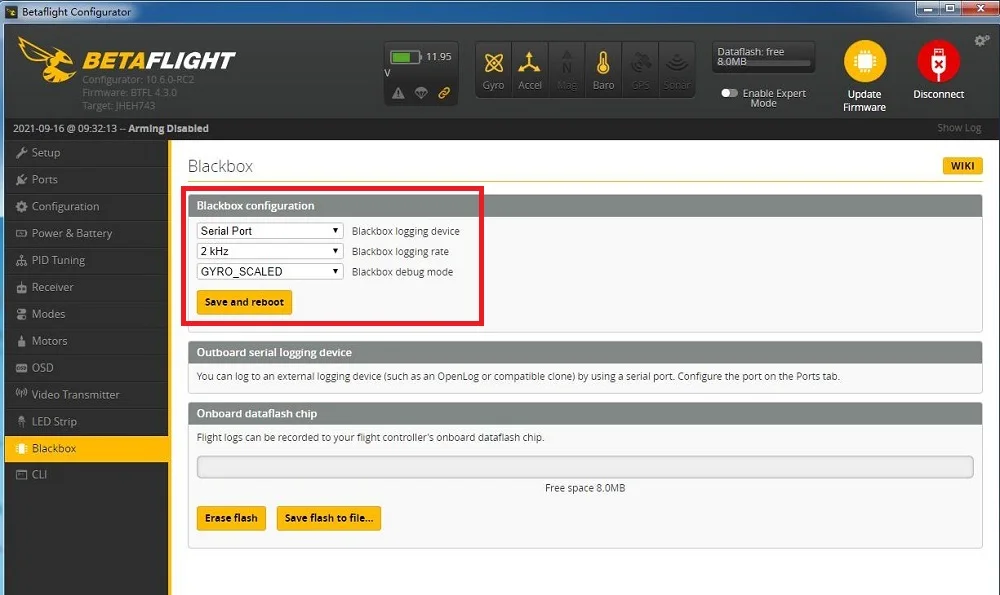Click the Disconnect toggle button
Image resolution: width=1000 pixels, height=595 pixels.
tap(938, 62)
